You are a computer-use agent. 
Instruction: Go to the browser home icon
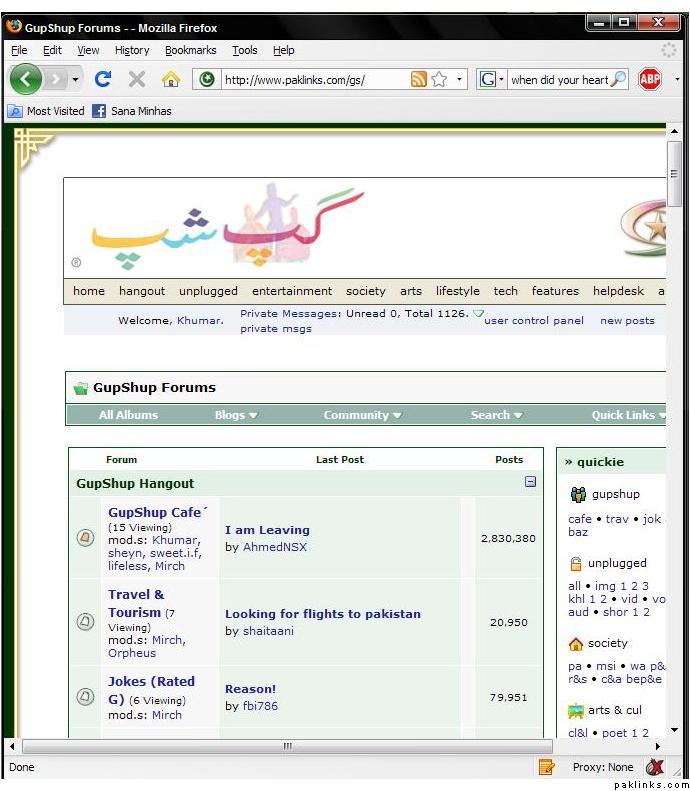171,79
